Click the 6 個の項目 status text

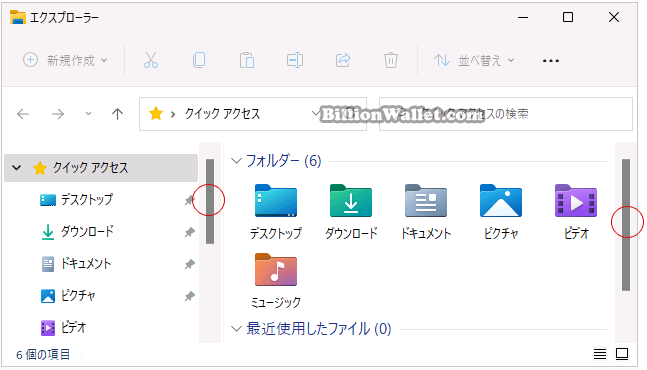click(x=43, y=354)
